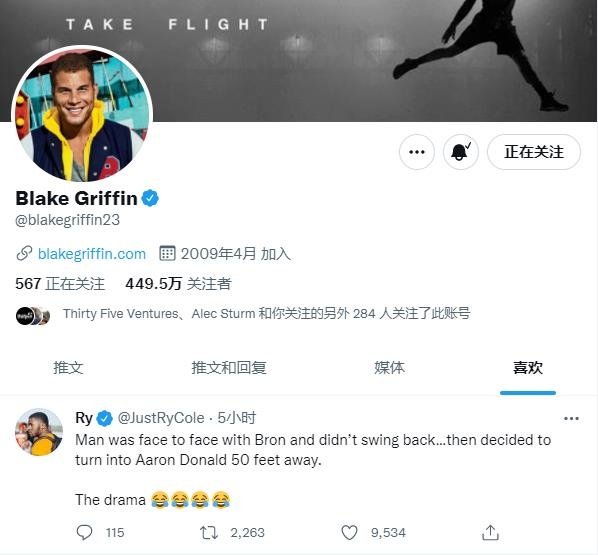Open the 媒体 media tab
The height and width of the screenshot is (555, 598).
(x=389, y=368)
